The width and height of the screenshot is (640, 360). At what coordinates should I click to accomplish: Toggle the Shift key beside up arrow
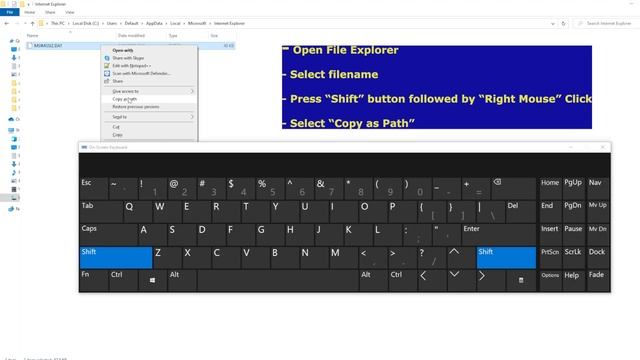coord(506,257)
